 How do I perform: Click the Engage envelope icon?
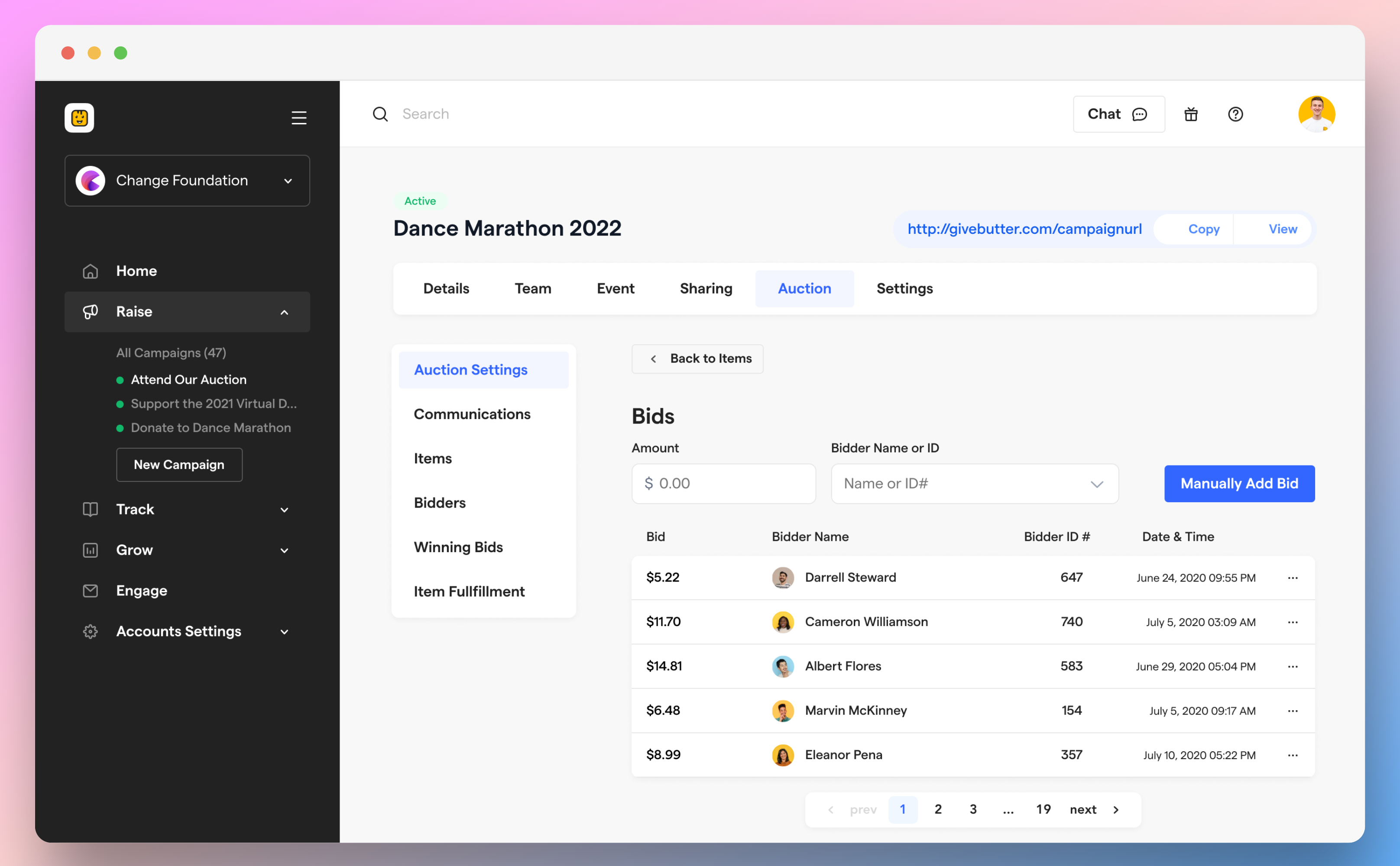tap(91, 591)
